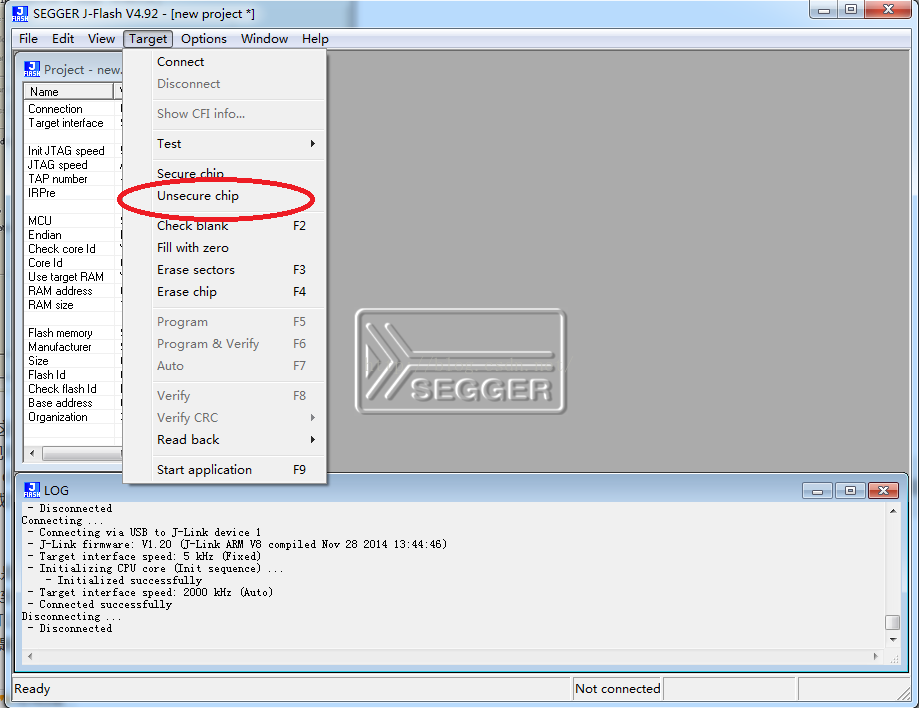The image size is (919, 708).
Task: Select the Init JTAG speed row
Action: point(73,151)
